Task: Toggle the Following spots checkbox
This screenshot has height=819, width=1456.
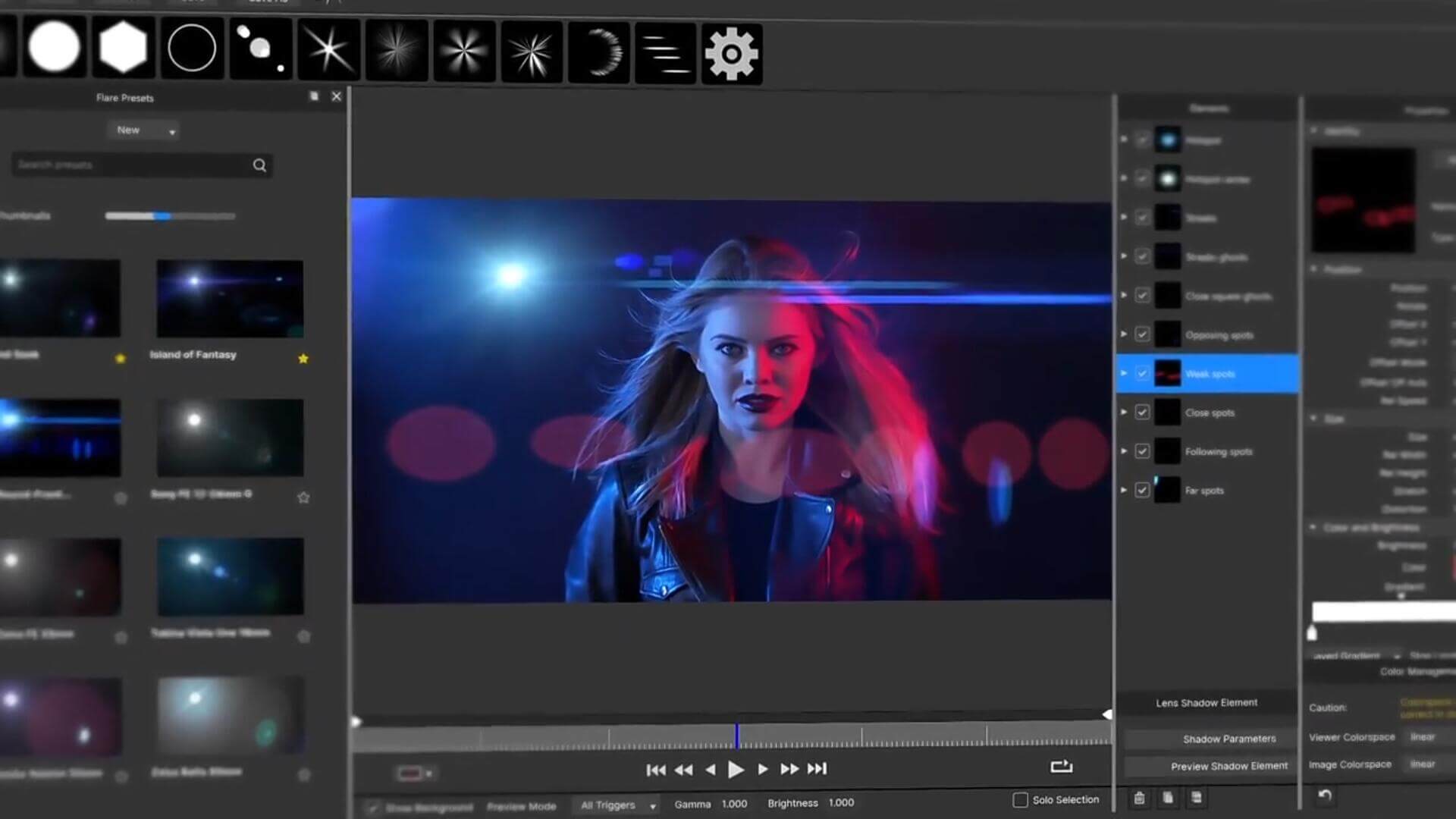Action: 1142,451
